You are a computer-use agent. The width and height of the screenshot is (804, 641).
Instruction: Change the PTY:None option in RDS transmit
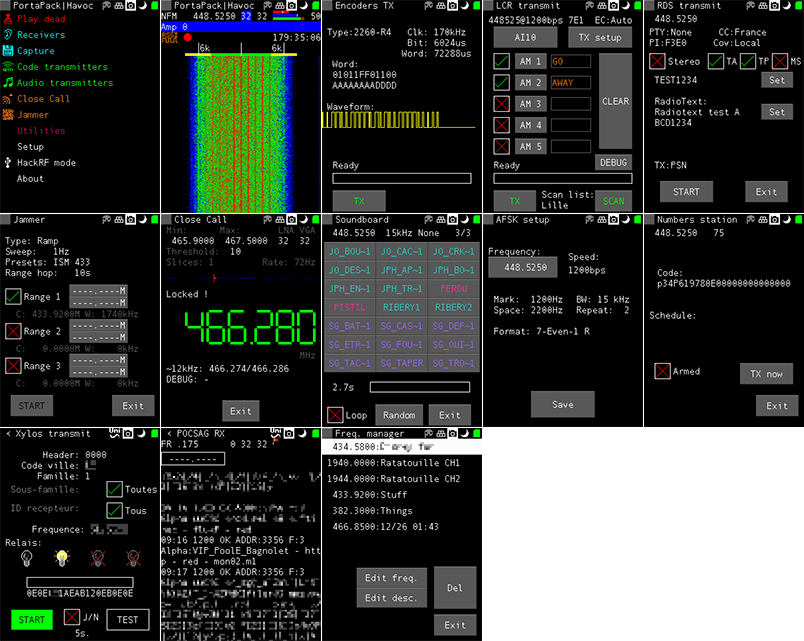(x=672, y=32)
